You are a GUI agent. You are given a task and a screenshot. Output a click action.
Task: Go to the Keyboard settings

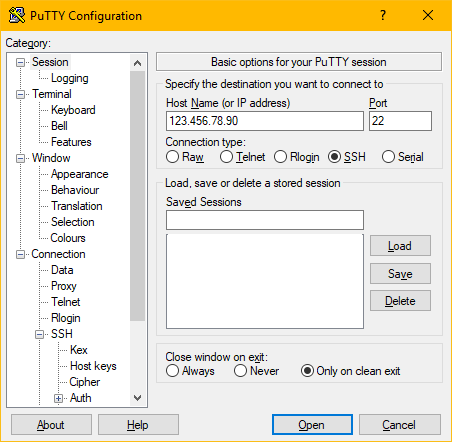point(73,110)
